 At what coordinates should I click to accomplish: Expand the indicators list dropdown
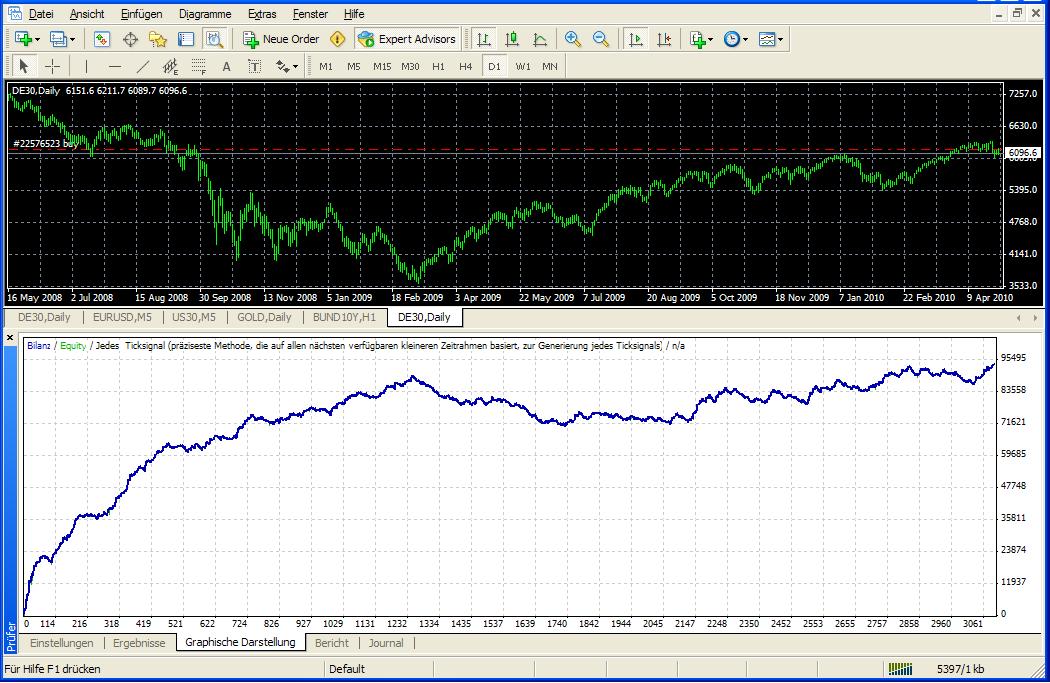coord(710,39)
